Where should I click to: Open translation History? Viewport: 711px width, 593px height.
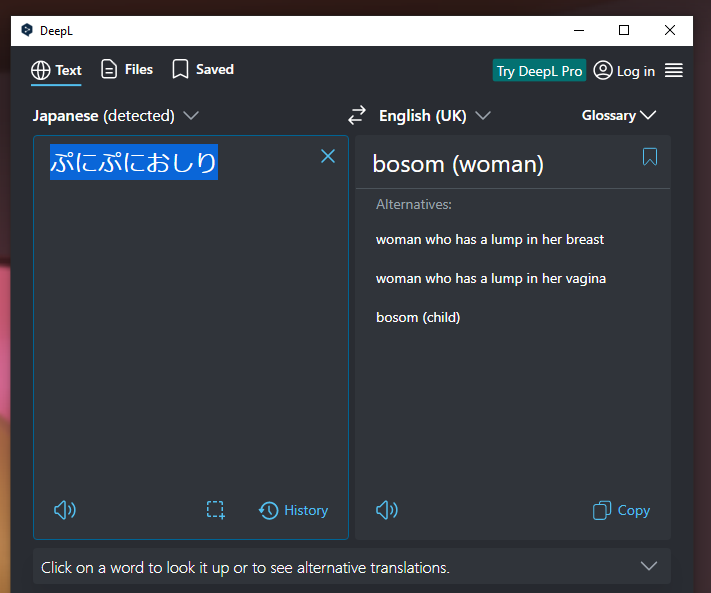[x=293, y=510]
